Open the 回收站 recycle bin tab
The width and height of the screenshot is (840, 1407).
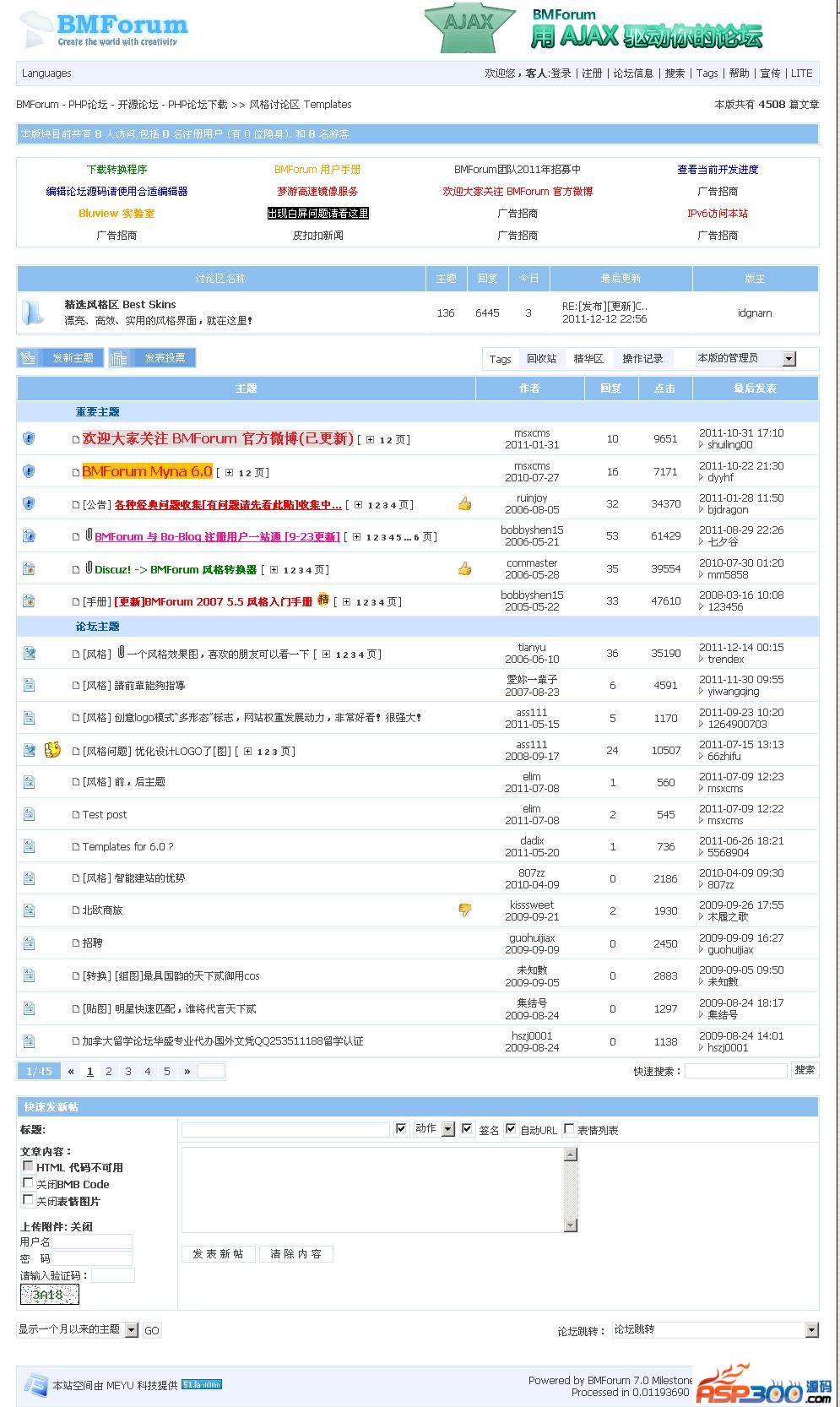click(541, 359)
